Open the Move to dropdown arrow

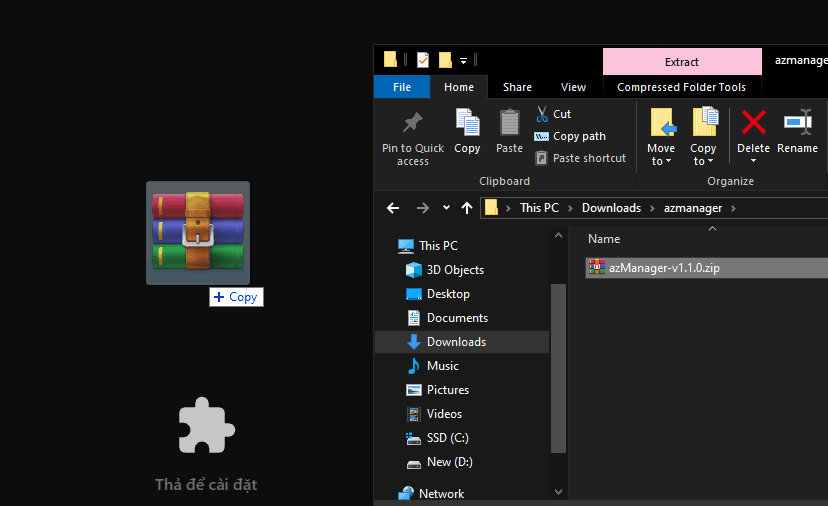(x=668, y=162)
